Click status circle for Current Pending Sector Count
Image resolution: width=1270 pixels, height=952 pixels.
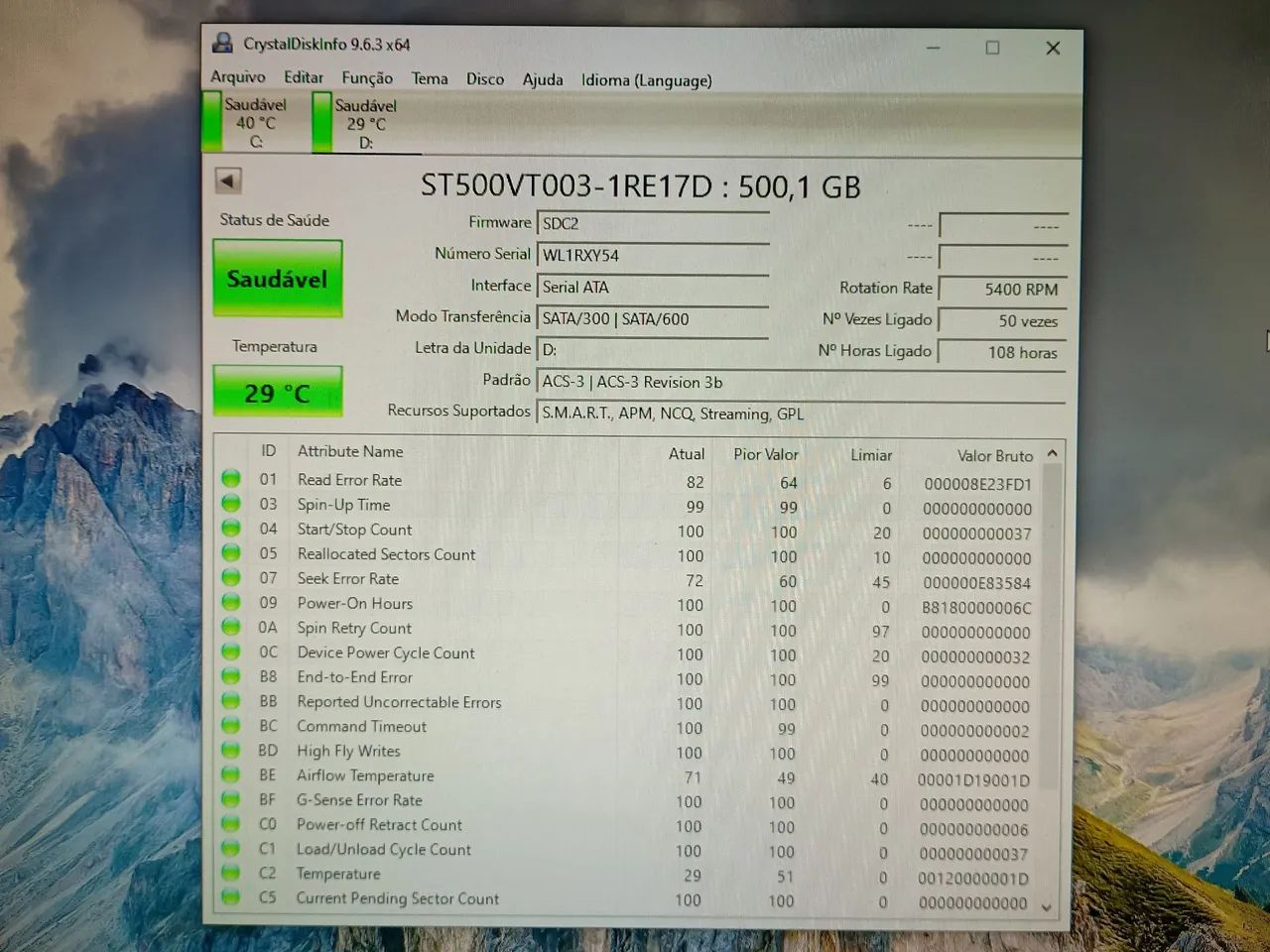(231, 897)
